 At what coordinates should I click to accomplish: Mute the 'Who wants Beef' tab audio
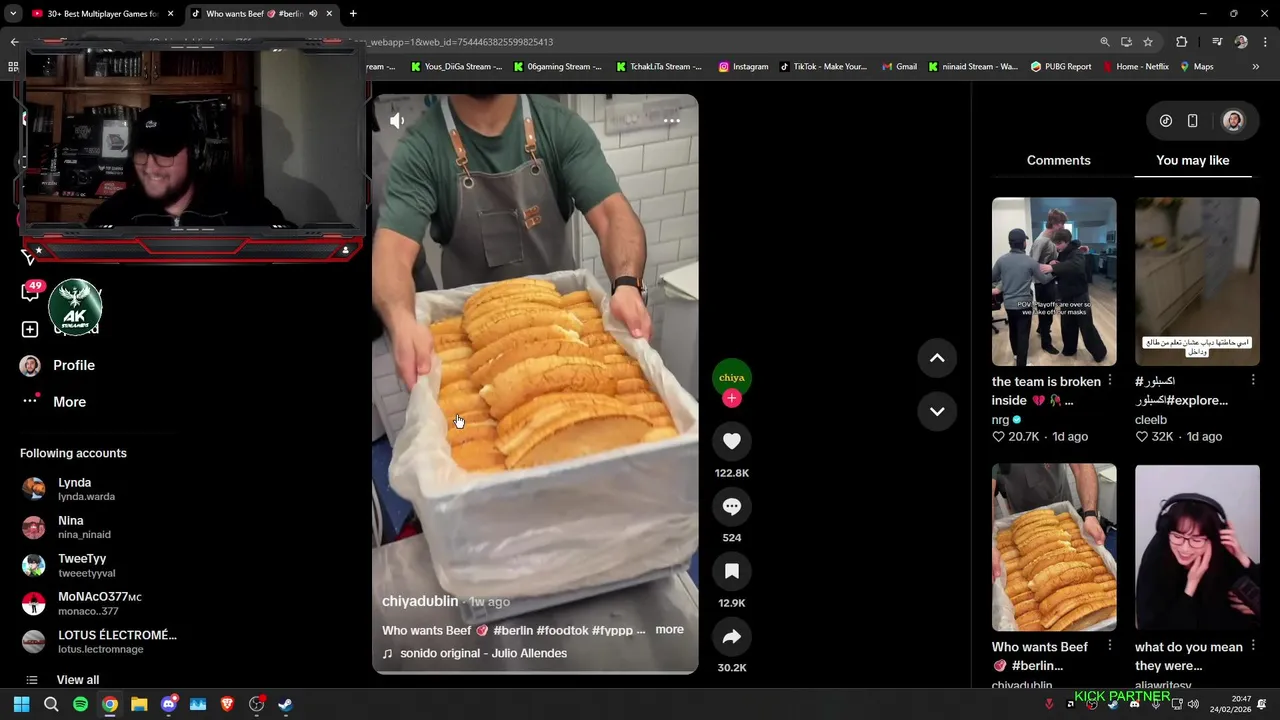[x=313, y=14]
